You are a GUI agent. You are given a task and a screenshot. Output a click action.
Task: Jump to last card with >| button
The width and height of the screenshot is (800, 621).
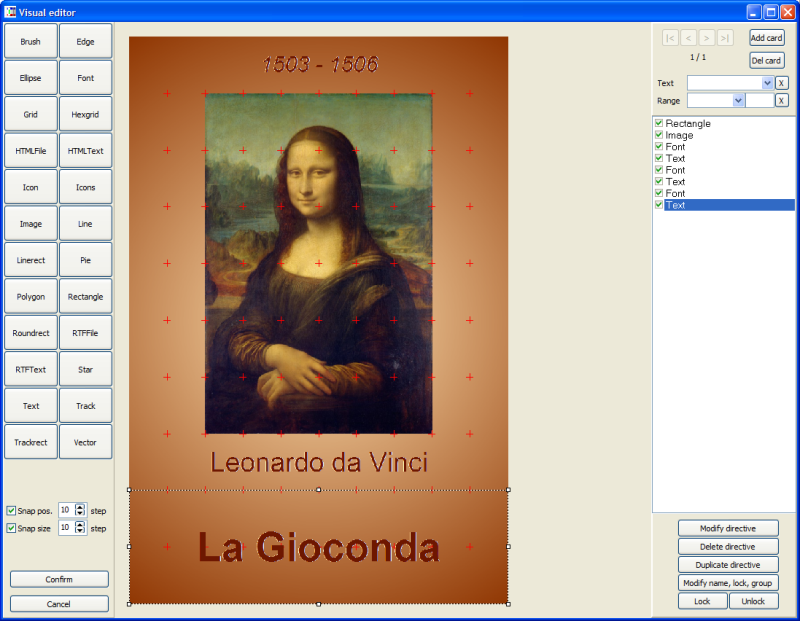point(725,38)
